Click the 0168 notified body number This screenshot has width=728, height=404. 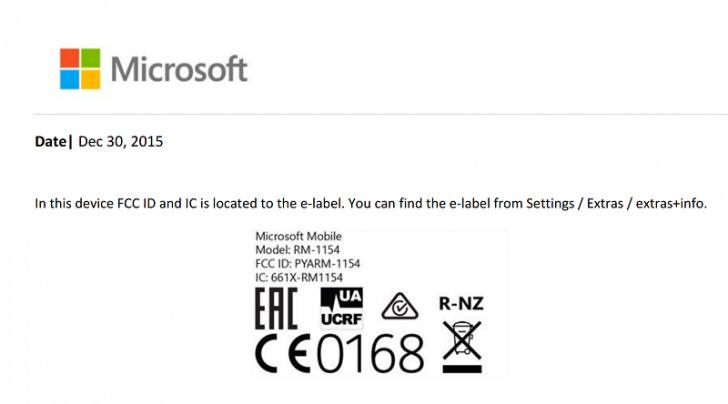(x=372, y=354)
